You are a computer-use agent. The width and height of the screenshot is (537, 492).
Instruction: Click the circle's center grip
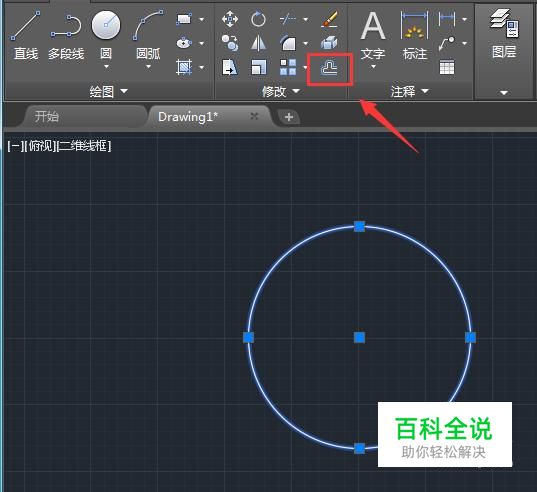click(359, 338)
